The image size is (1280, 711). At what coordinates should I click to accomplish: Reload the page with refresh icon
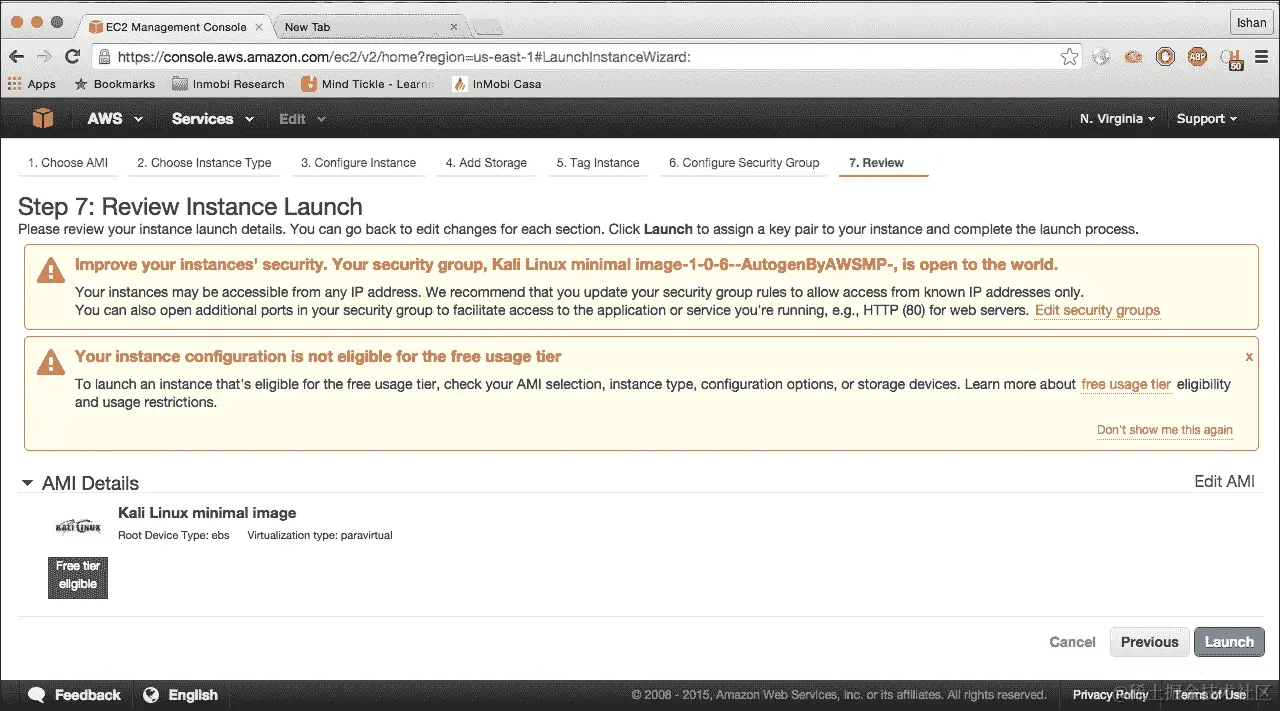click(x=72, y=57)
